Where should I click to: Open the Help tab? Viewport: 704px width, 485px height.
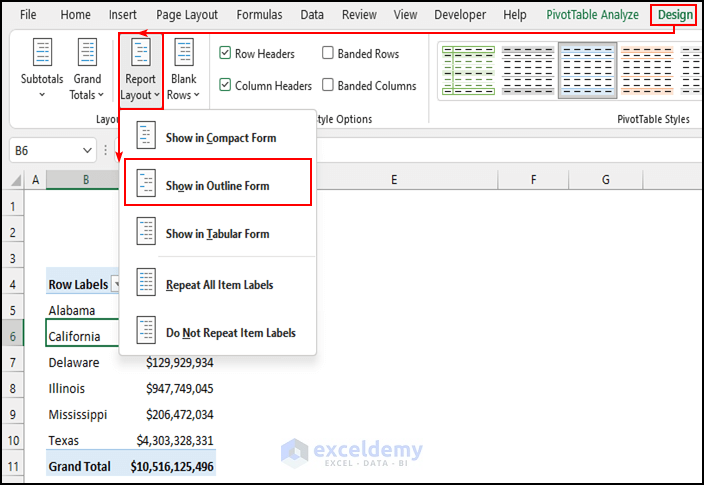tap(515, 15)
